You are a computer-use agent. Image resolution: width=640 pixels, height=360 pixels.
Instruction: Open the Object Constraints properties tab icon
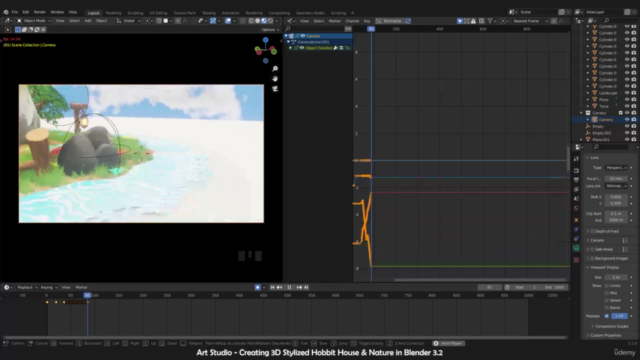point(576,239)
